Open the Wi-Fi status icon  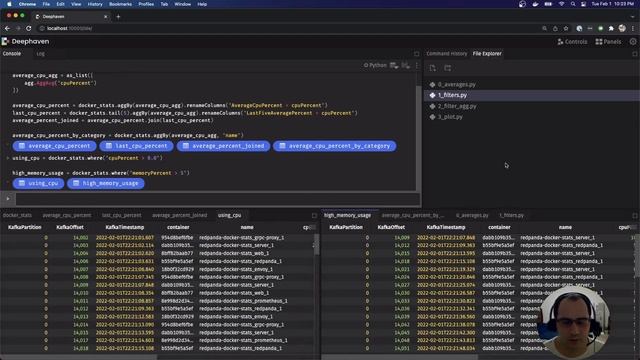[562, 4]
